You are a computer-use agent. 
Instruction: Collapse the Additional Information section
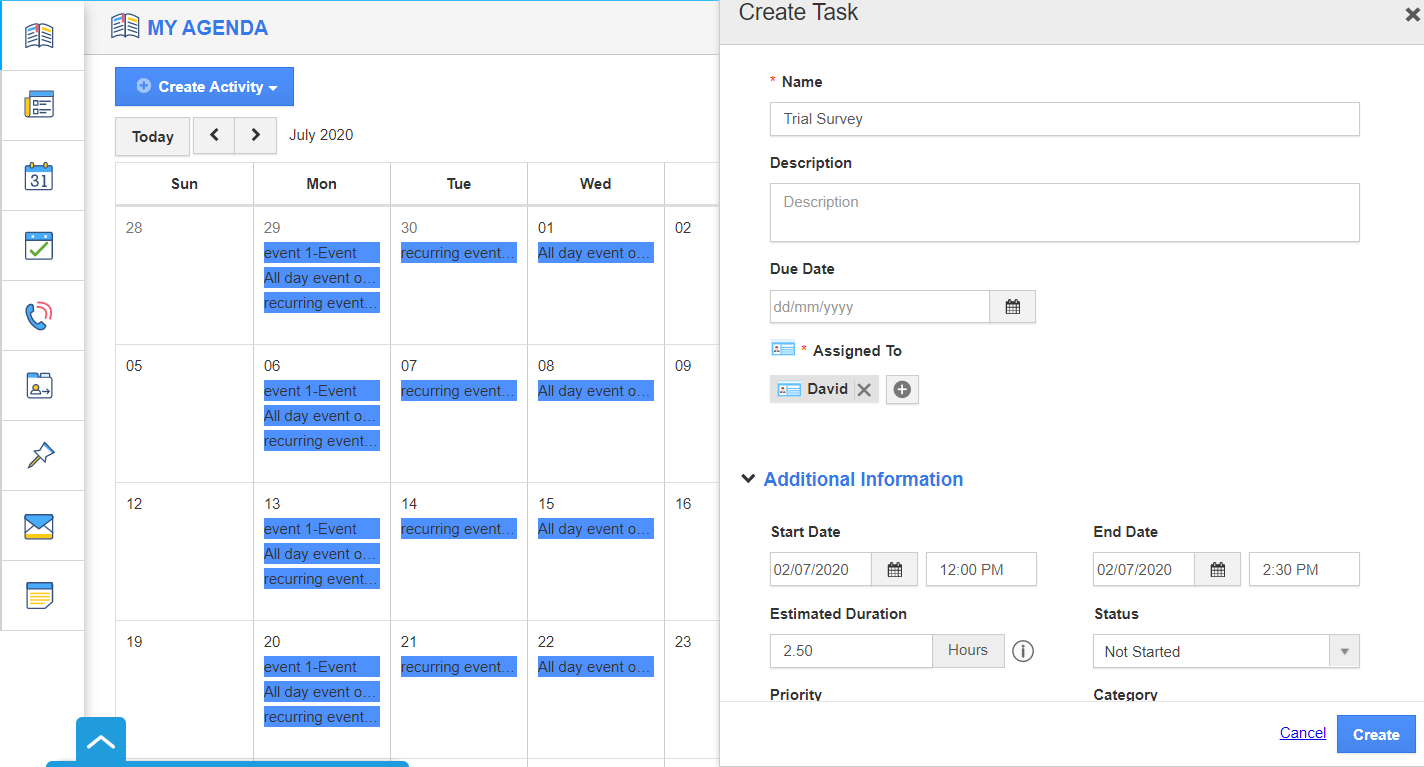pyautogui.click(x=748, y=479)
